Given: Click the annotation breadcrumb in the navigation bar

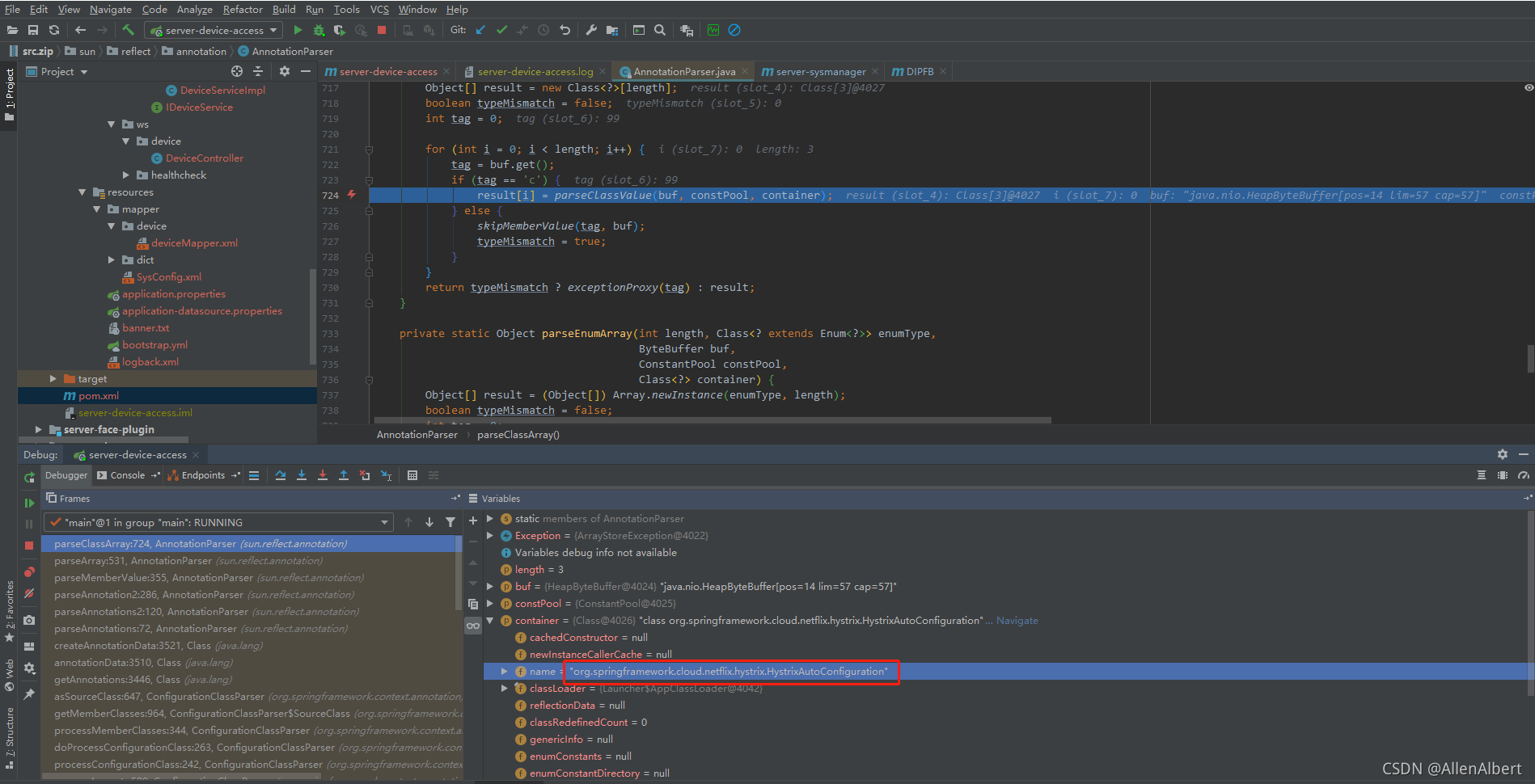Looking at the screenshot, I should click(201, 51).
